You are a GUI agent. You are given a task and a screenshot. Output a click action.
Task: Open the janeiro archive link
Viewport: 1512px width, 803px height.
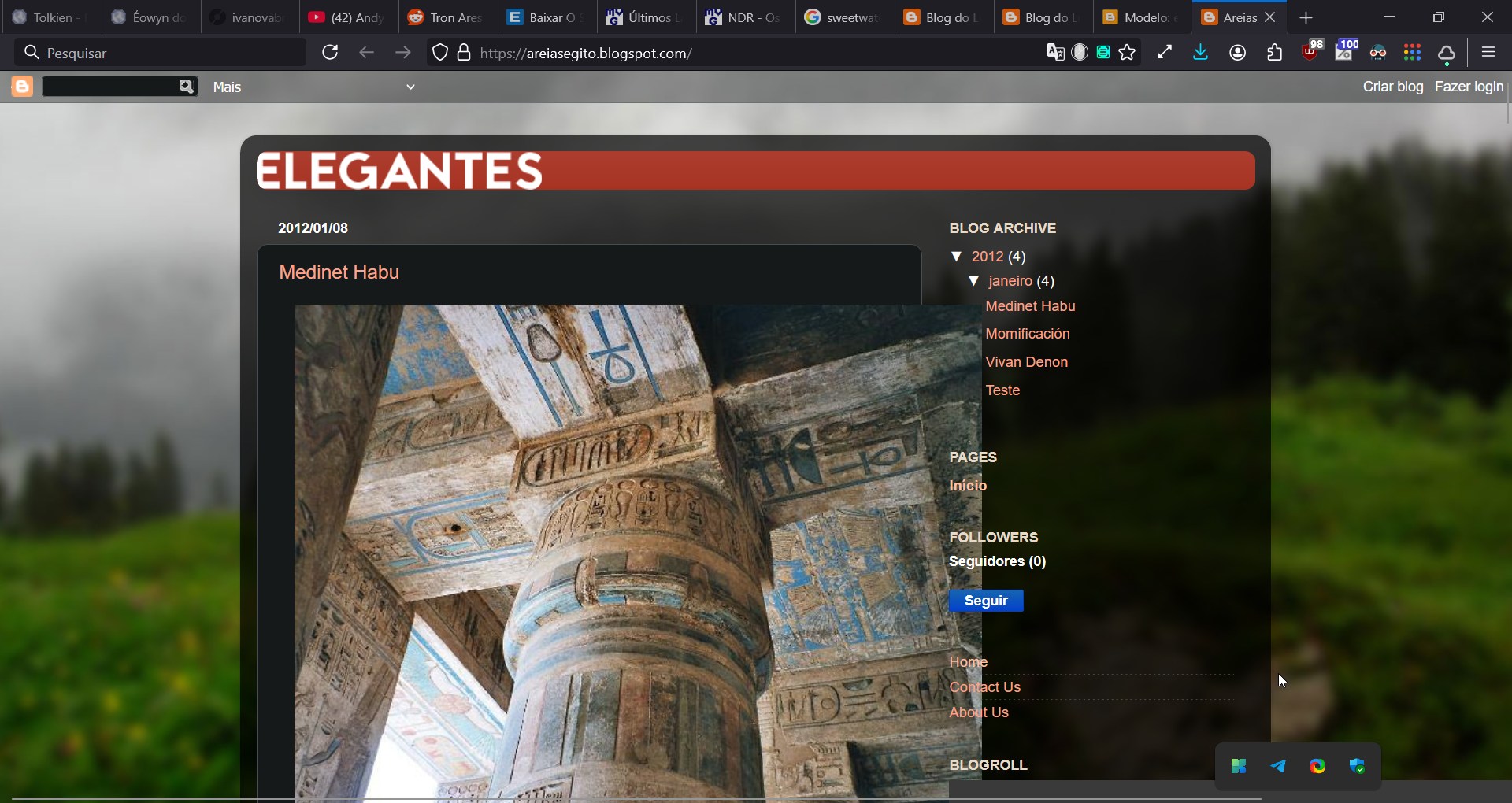tap(1010, 282)
